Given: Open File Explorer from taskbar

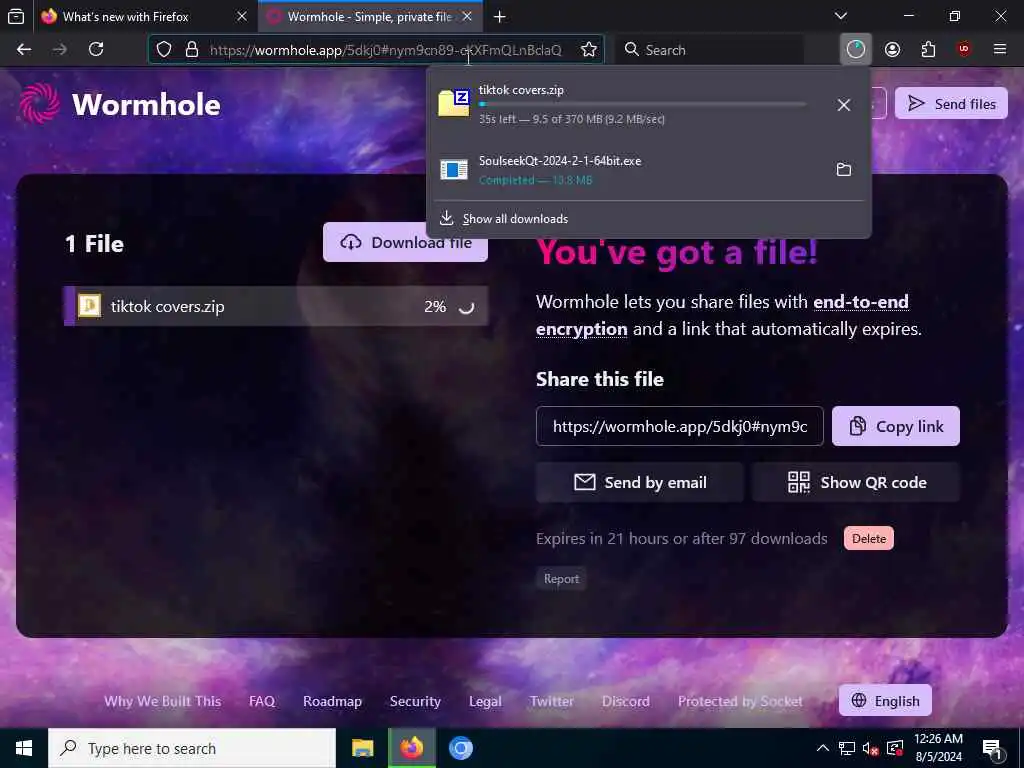Looking at the screenshot, I should point(362,748).
